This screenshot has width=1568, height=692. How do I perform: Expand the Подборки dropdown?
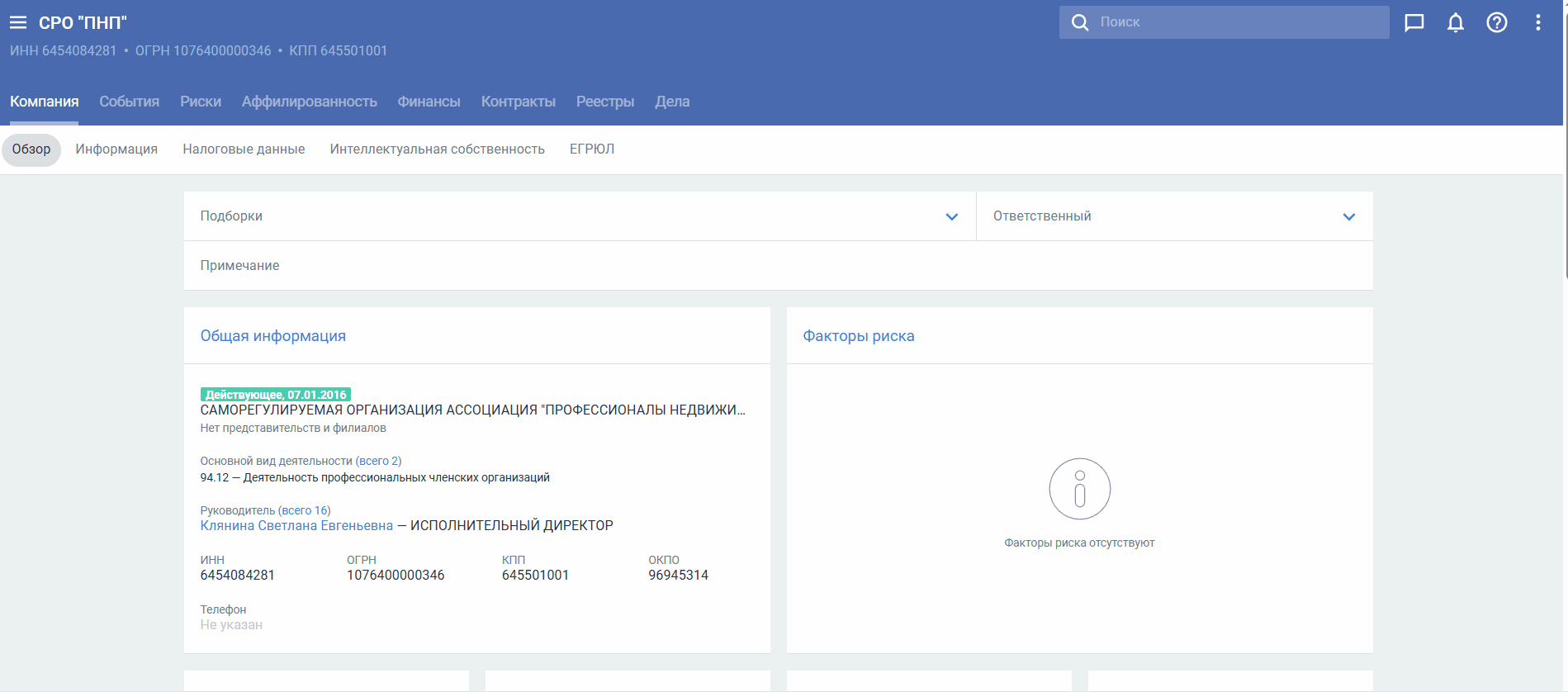[951, 216]
